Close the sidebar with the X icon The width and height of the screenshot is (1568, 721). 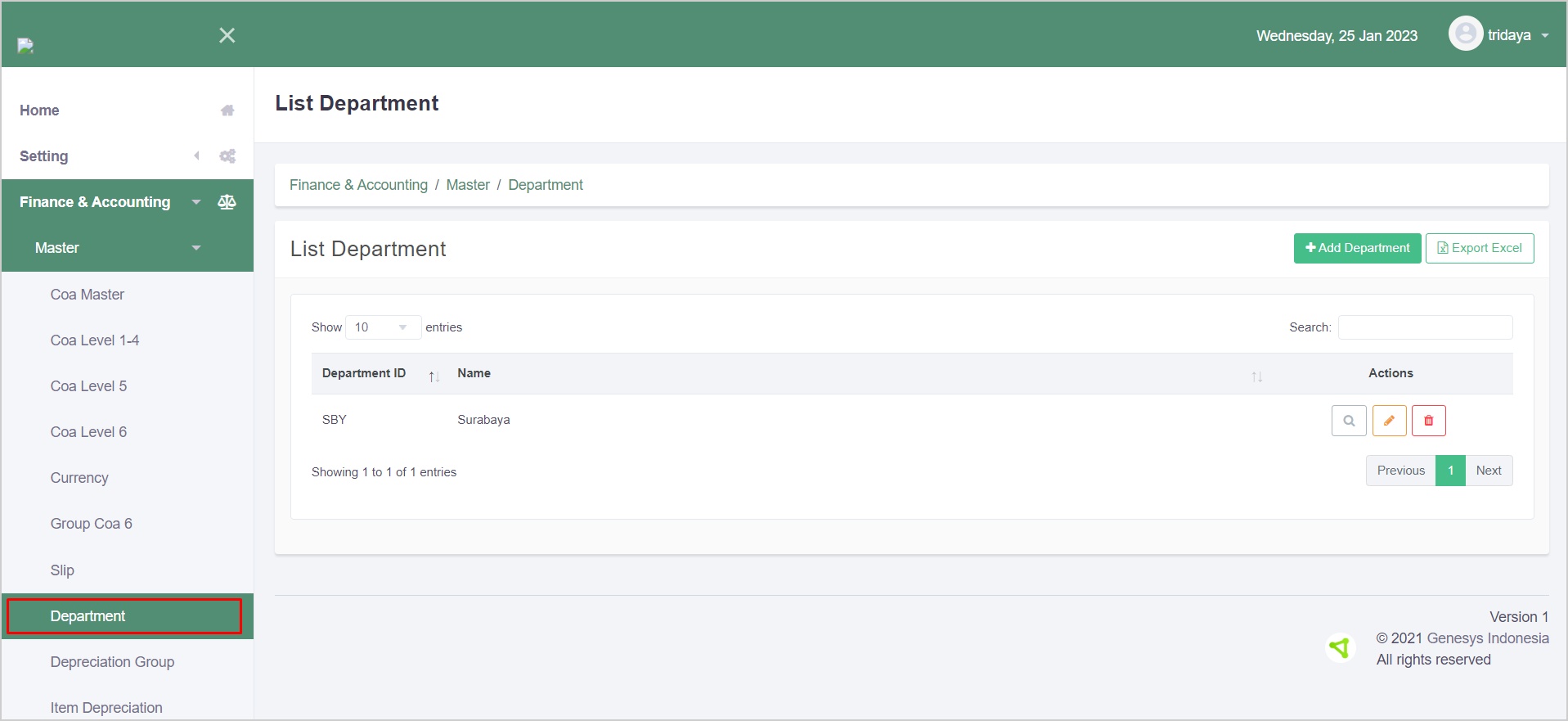pos(227,35)
